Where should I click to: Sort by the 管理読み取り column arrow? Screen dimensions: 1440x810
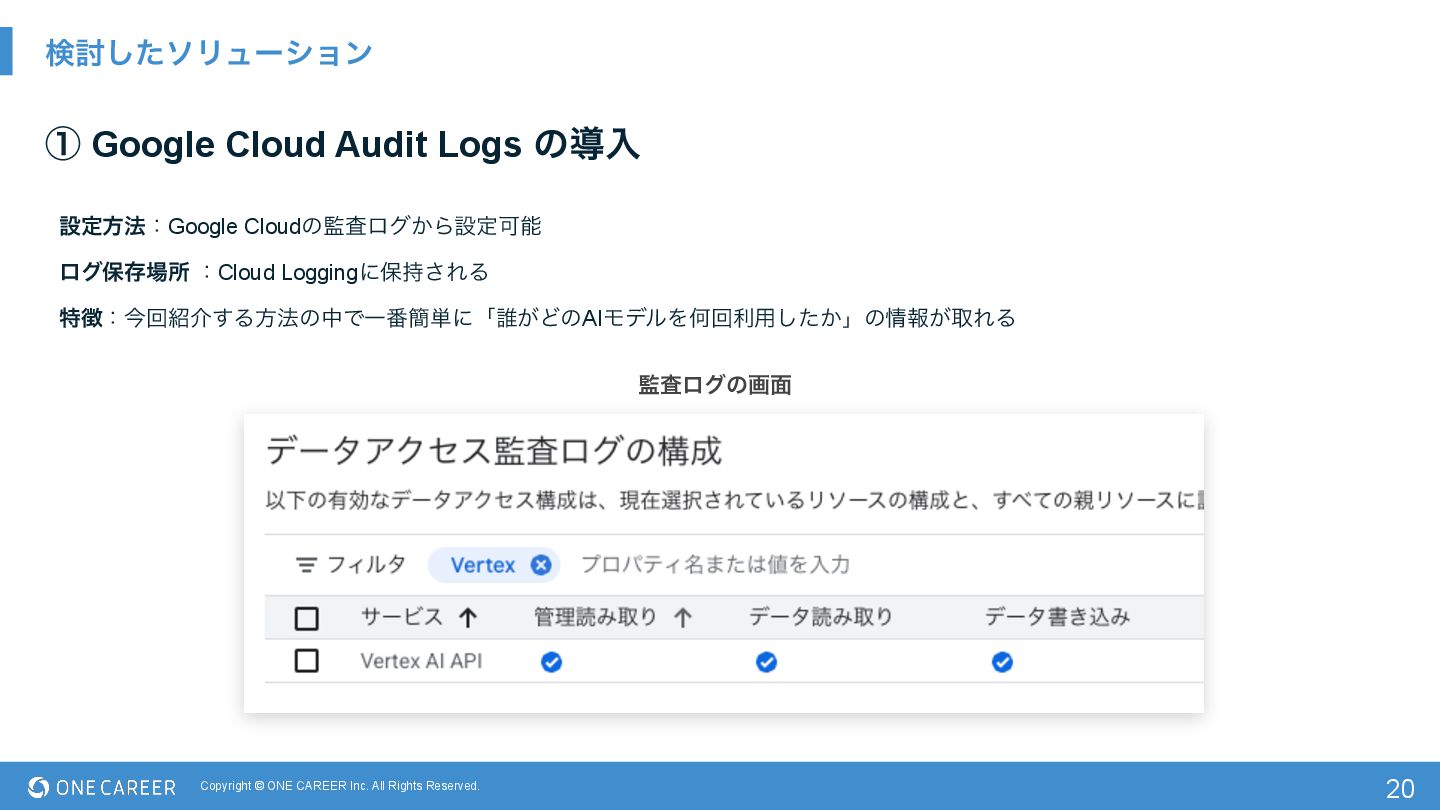(683, 618)
